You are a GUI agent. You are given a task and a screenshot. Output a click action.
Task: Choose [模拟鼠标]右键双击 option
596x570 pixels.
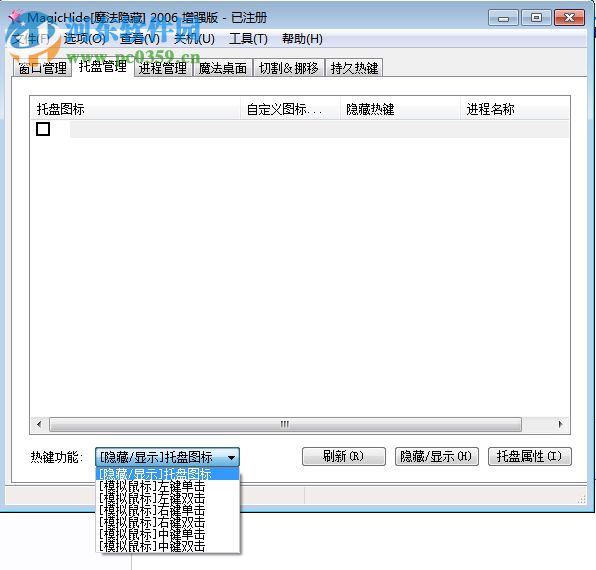pyautogui.click(x=168, y=522)
